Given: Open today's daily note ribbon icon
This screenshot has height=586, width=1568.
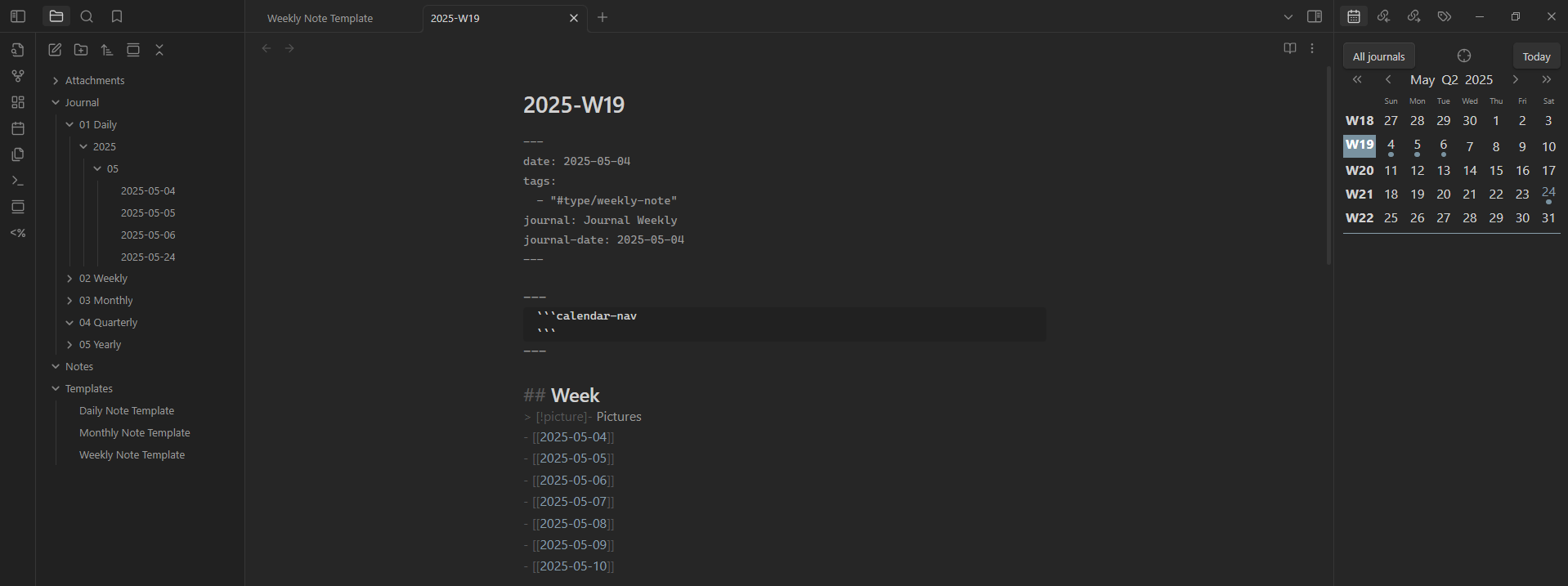Looking at the screenshot, I should coord(18,128).
